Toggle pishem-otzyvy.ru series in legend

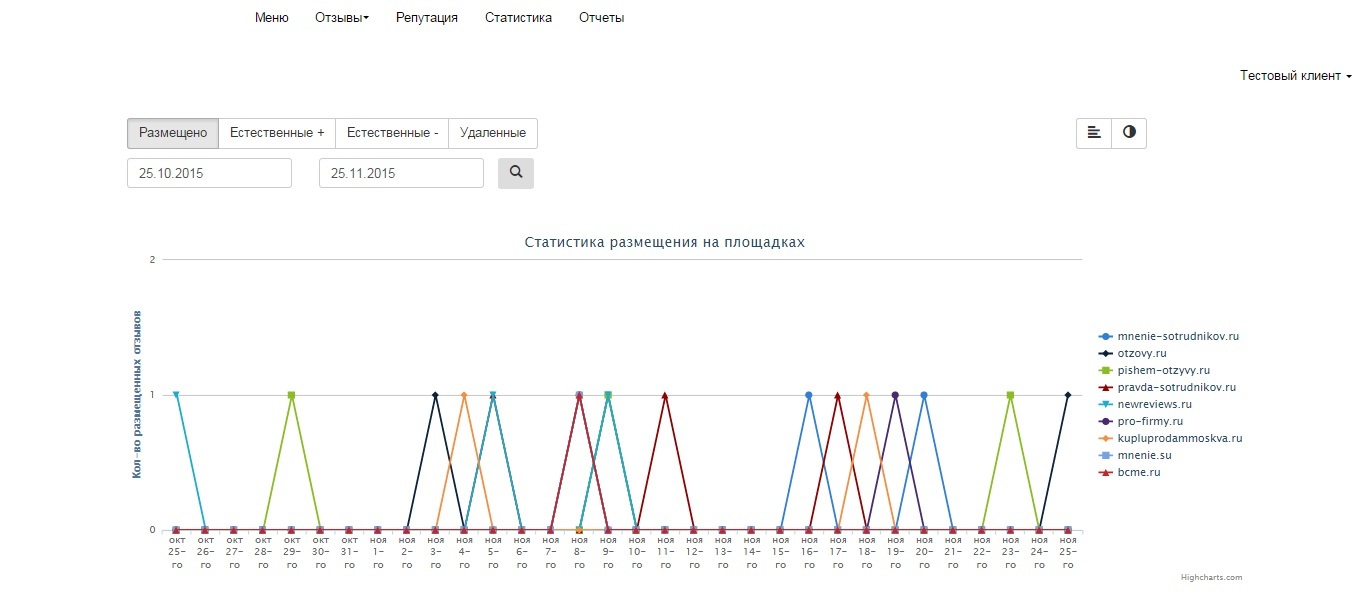tap(1154, 371)
